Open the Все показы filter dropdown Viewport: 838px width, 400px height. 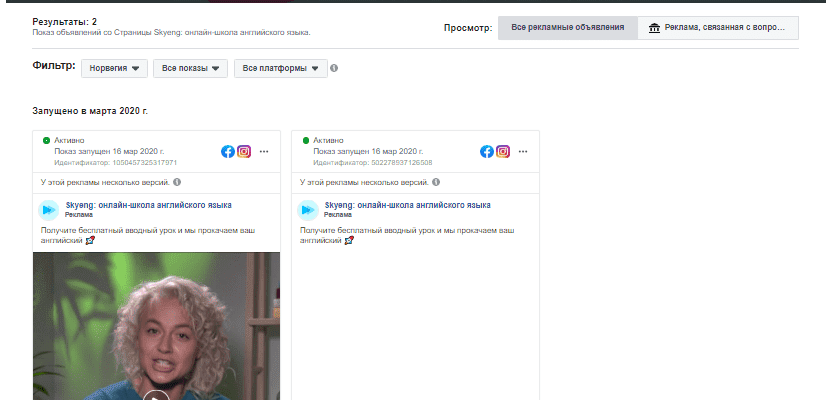(x=190, y=68)
